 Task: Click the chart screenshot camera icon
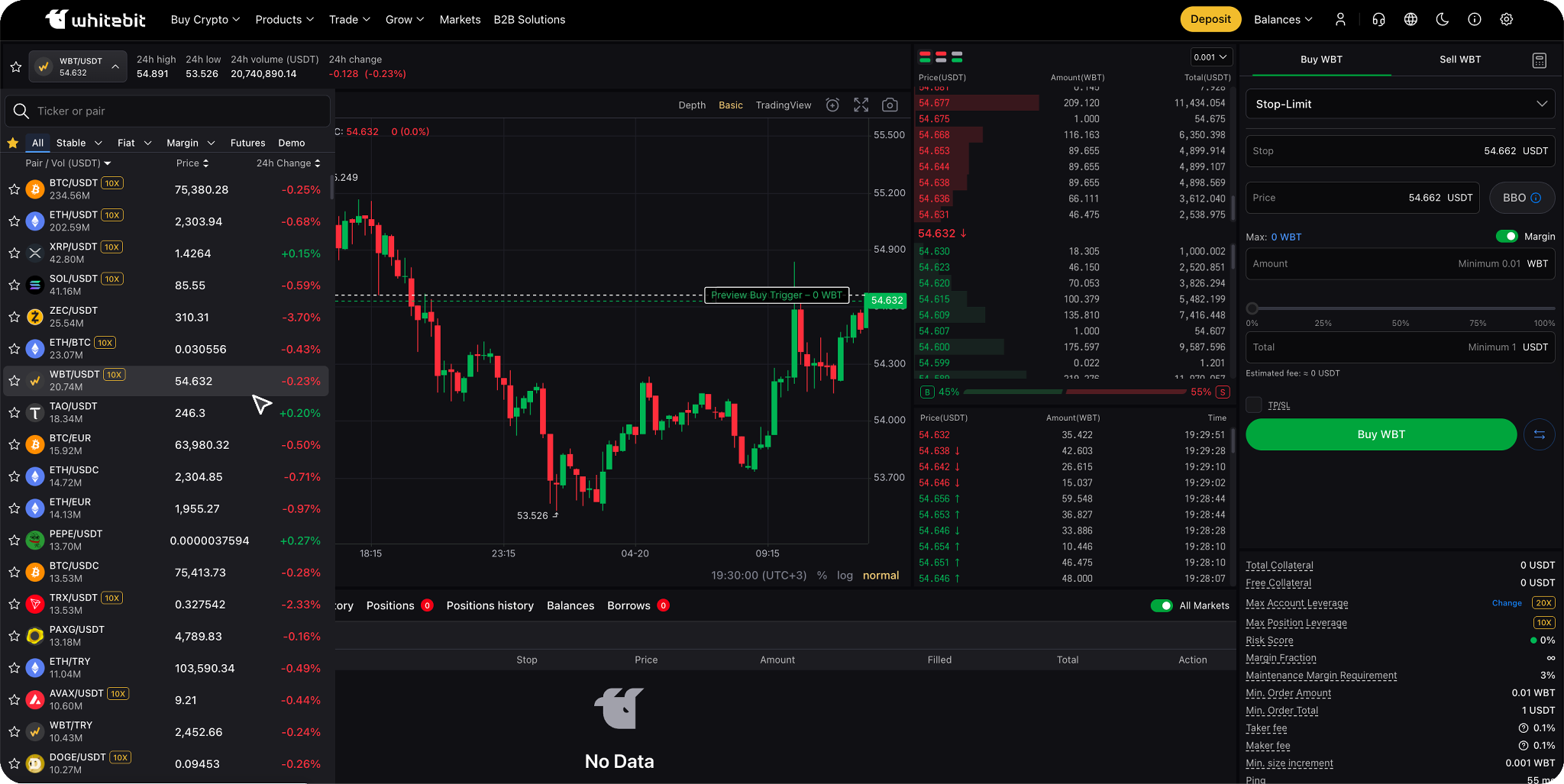click(x=890, y=105)
